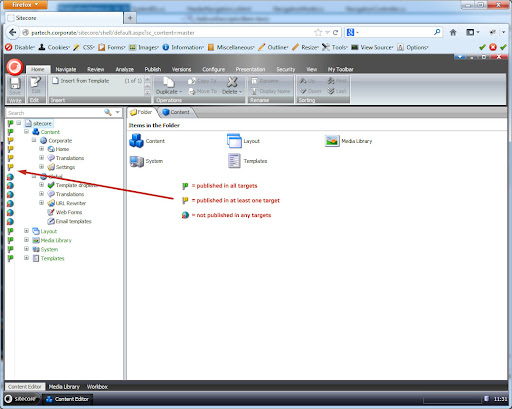Expand the Layout tree node
The image size is (512, 409).
pyautogui.click(x=26, y=231)
